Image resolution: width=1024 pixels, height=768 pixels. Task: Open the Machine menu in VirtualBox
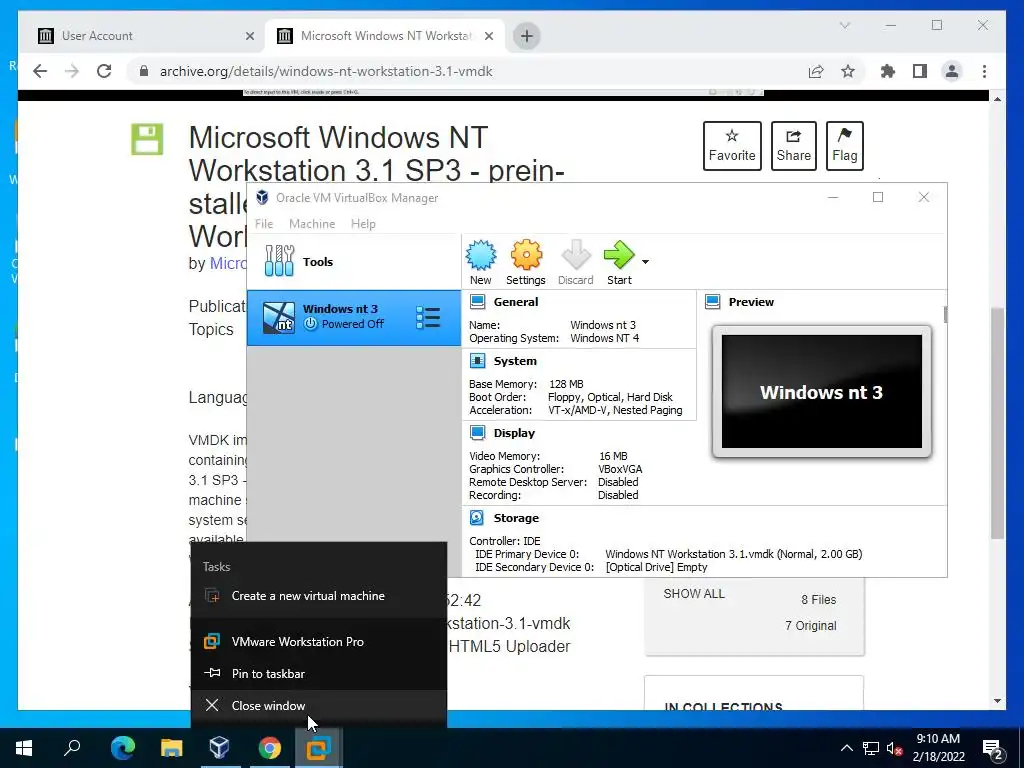312,223
